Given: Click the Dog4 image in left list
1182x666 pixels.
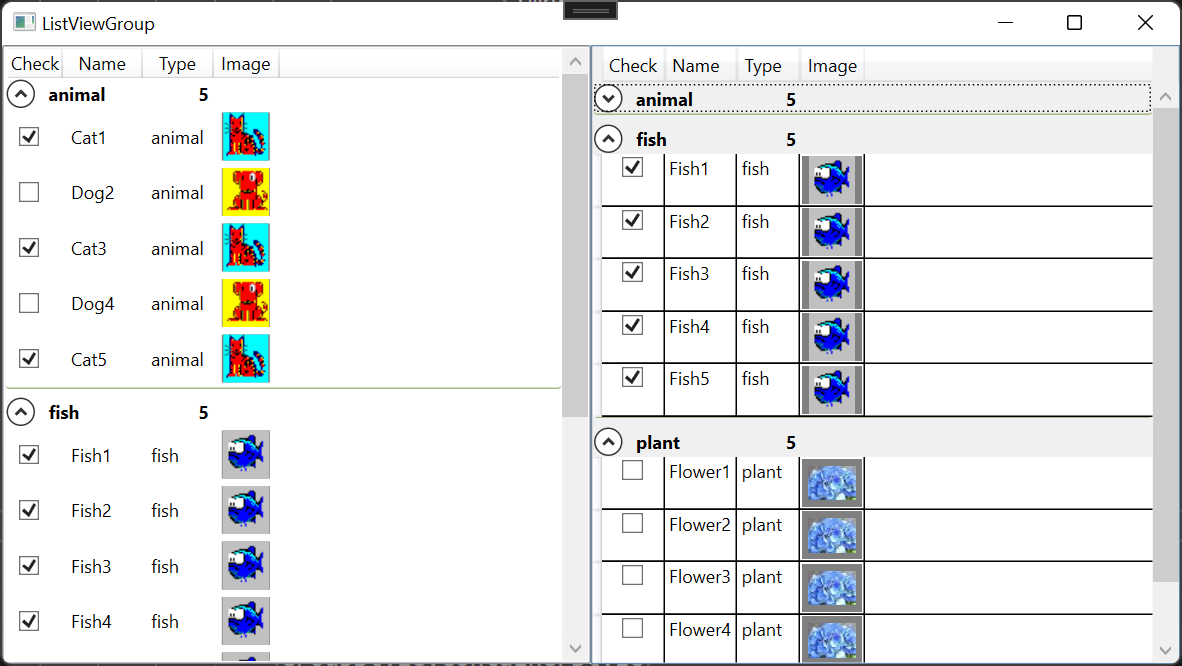Looking at the screenshot, I should [x=246, y=303].
